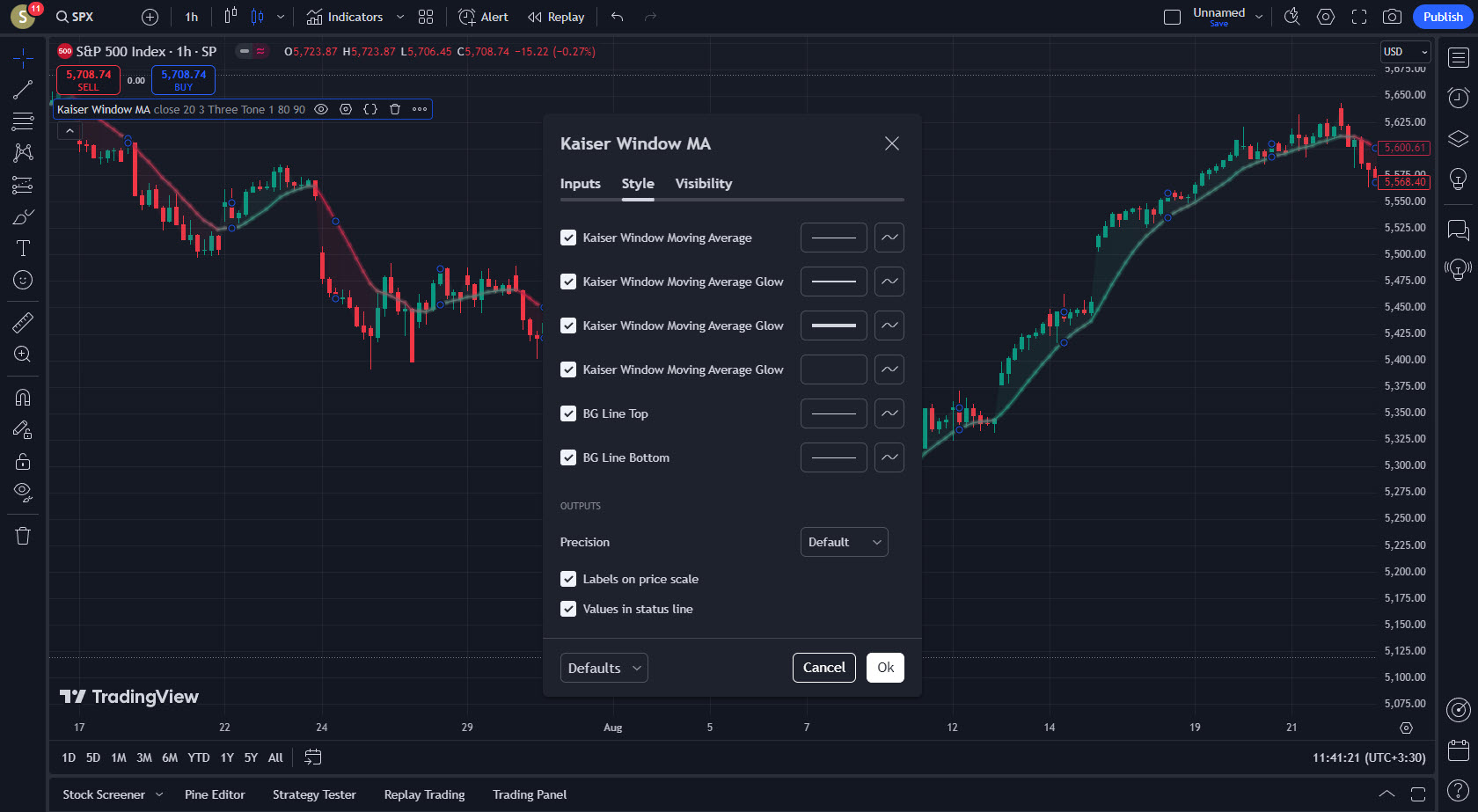Toggle Values in status line checkbox
The width and height of the screenshot is (1478, 812).
coord(568,609)
